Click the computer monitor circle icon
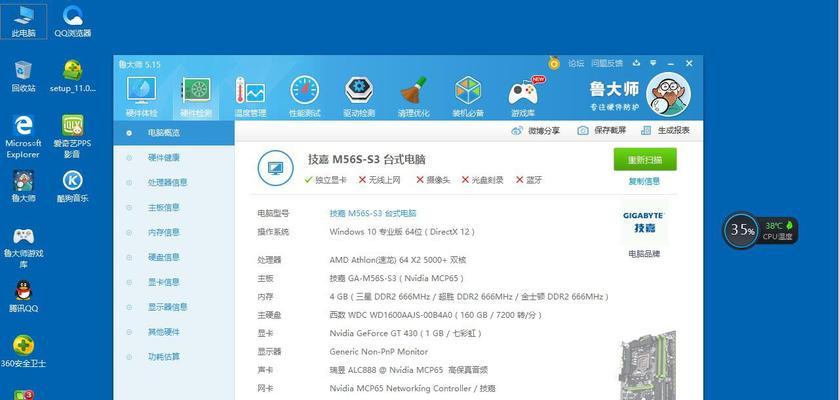 pos(276,168)
